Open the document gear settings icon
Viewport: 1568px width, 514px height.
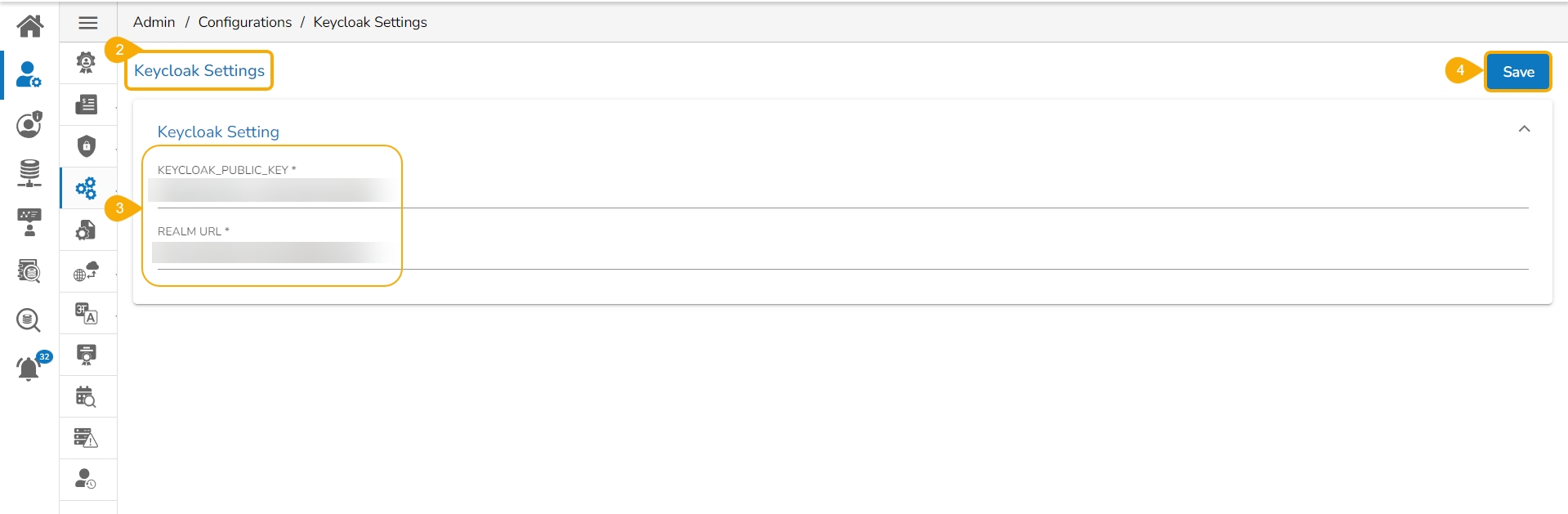pos(87,230)
